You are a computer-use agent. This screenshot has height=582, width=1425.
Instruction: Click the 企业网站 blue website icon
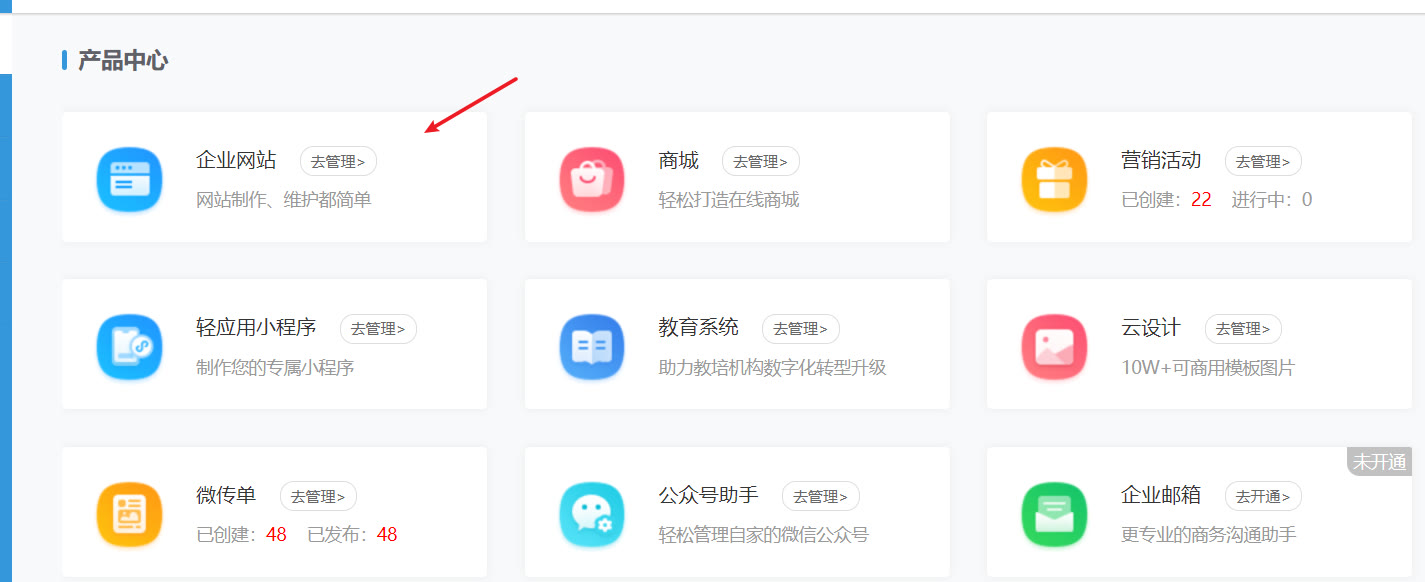(x=129, y=176)
